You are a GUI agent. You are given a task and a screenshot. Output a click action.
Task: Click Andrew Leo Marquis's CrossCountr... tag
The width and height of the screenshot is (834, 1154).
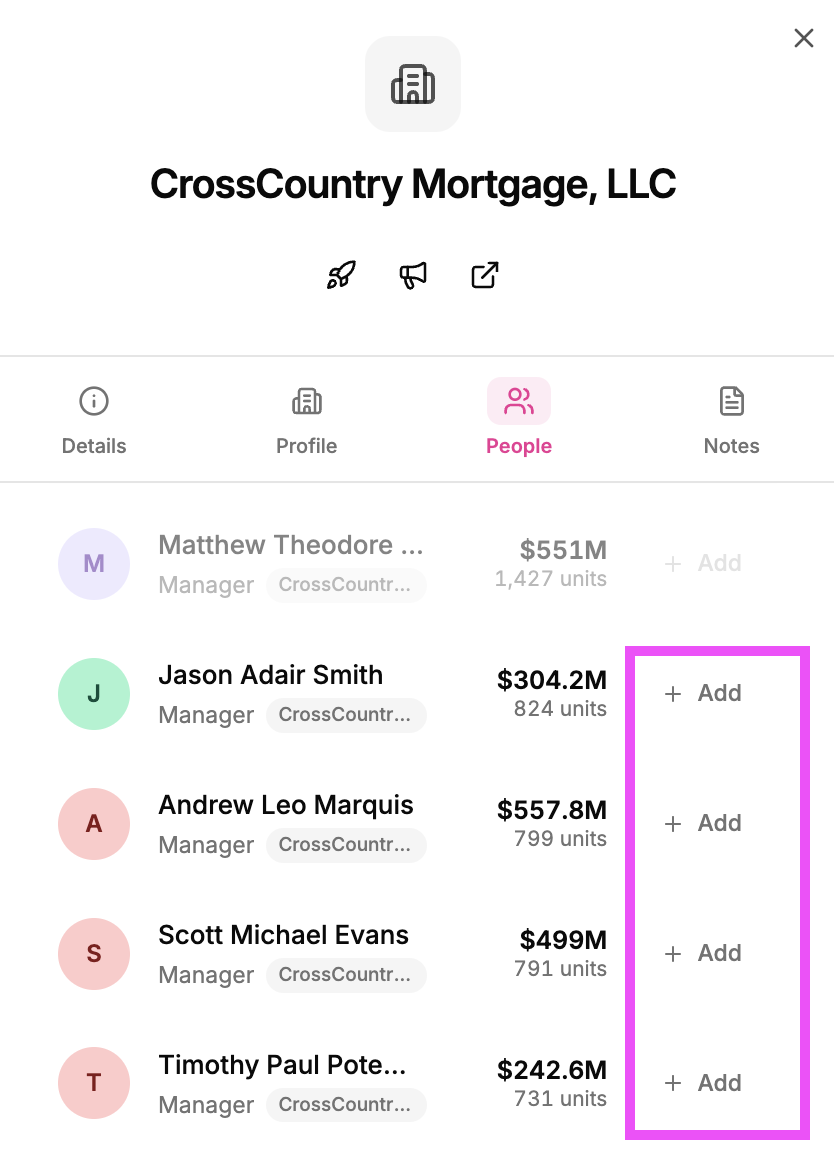coord(346,845)
